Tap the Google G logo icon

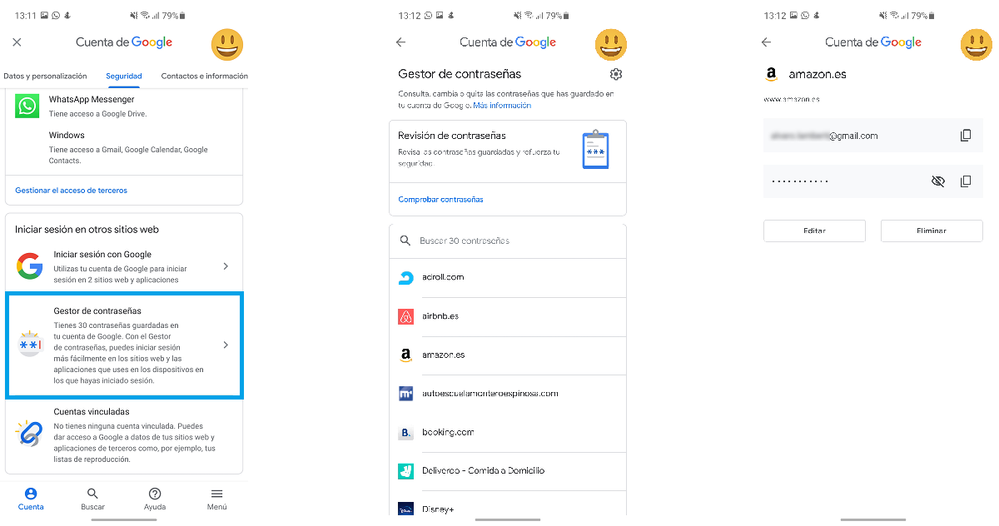pos(29,266)
